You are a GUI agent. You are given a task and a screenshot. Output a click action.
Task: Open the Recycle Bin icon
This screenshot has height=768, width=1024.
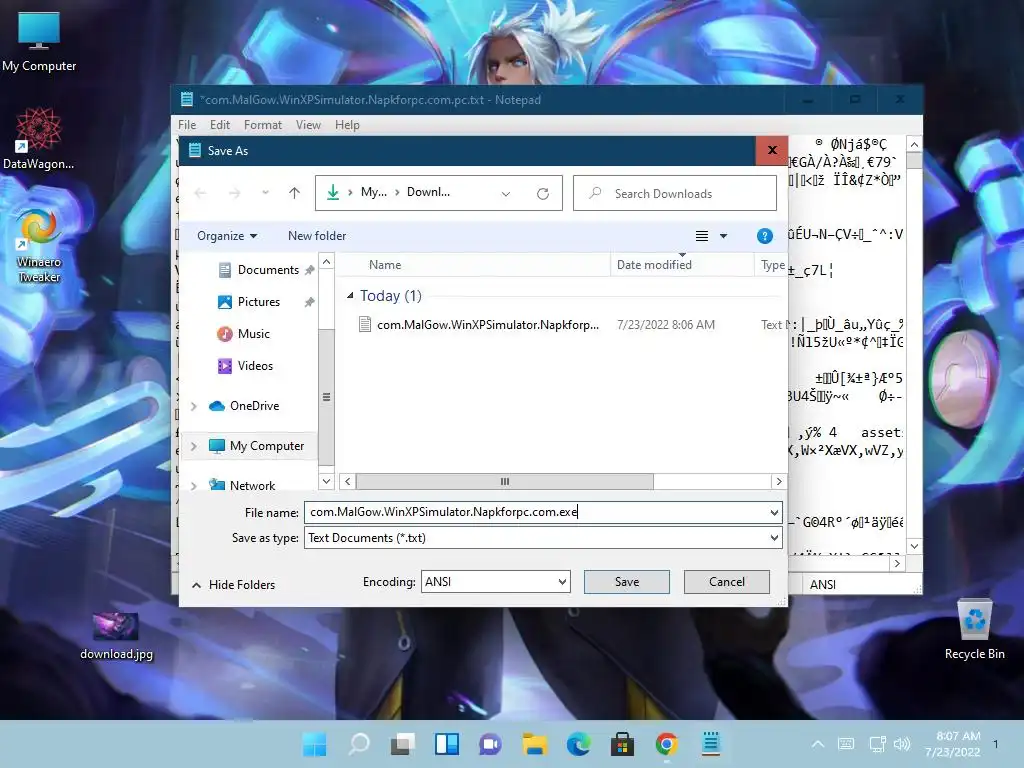click(x=974, y=629)
